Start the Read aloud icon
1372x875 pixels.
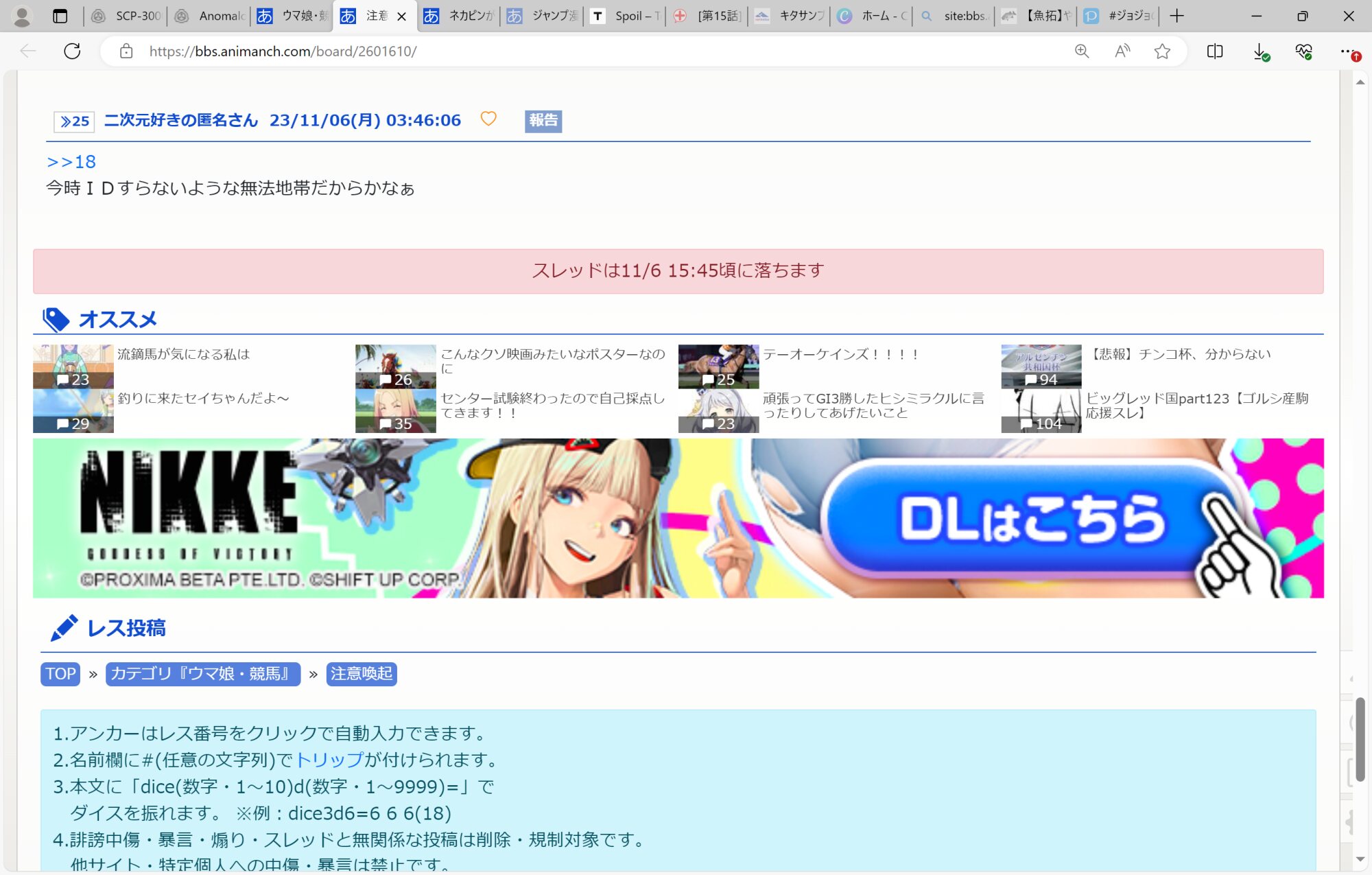[x=1122, y=51]
